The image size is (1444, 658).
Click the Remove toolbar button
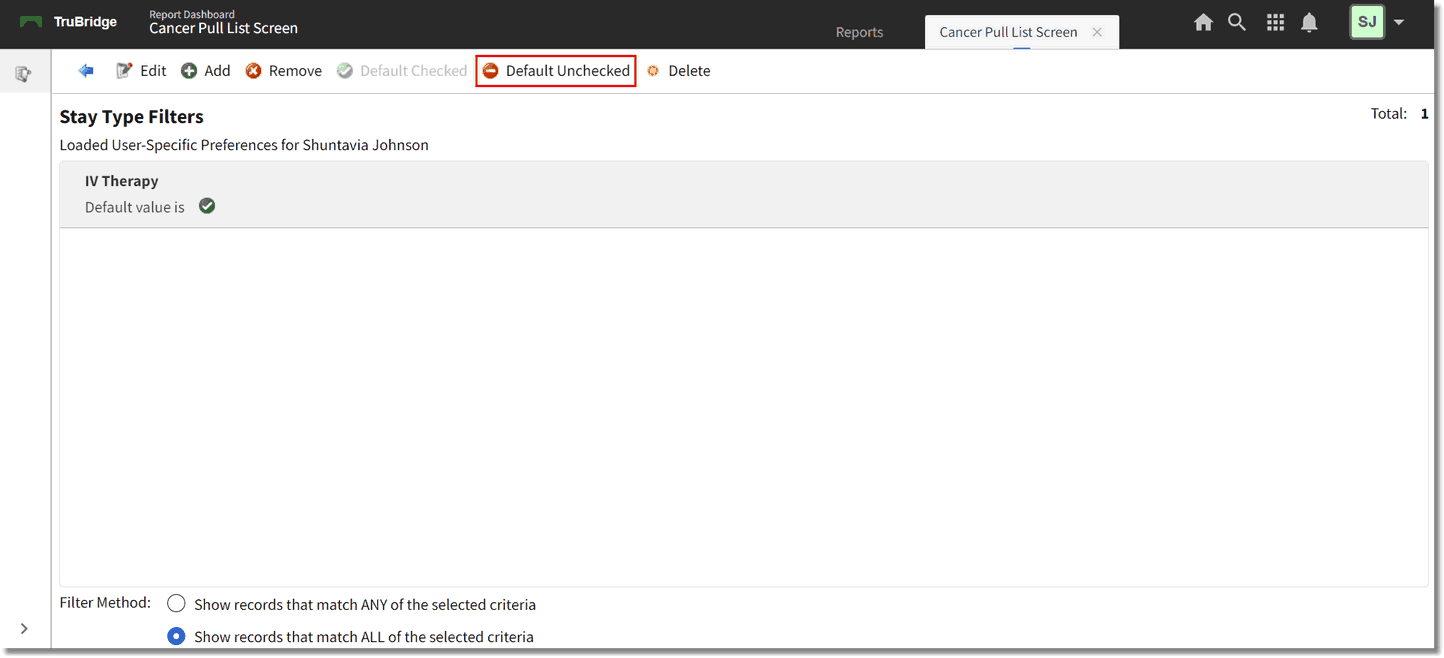[284, 71]
